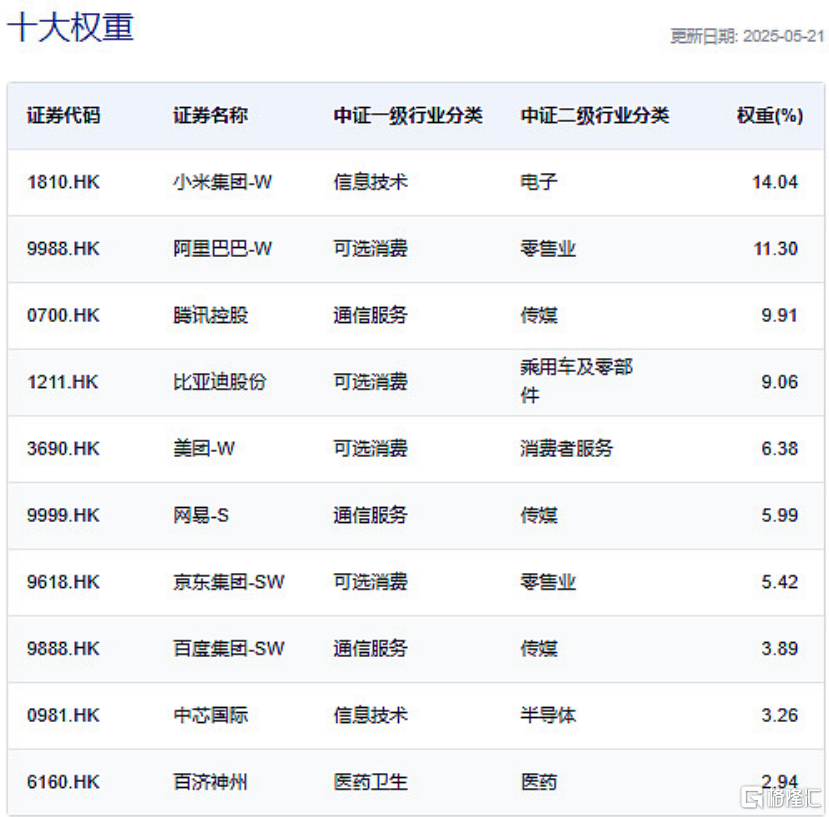Select the 中证二级行业分类 column header
The image size is (829, 817).
tap(595, 115)
